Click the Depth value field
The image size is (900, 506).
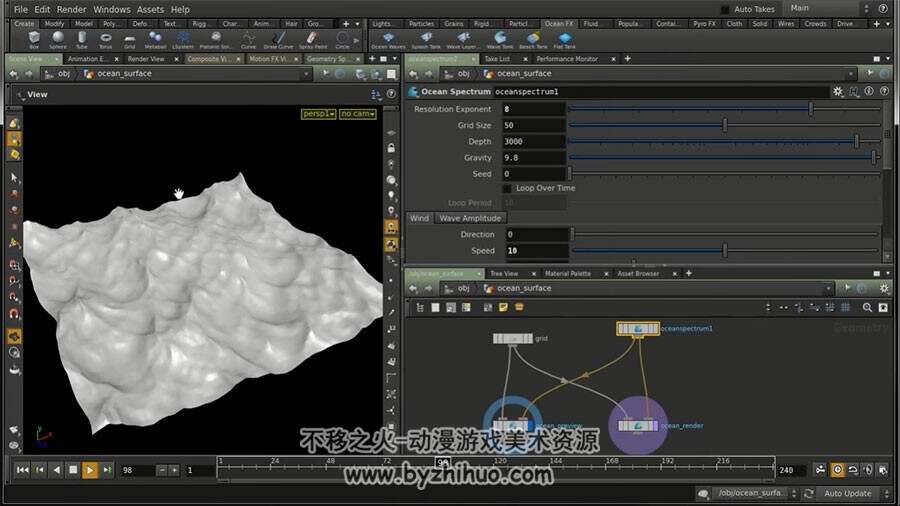(x=533, y=141)
